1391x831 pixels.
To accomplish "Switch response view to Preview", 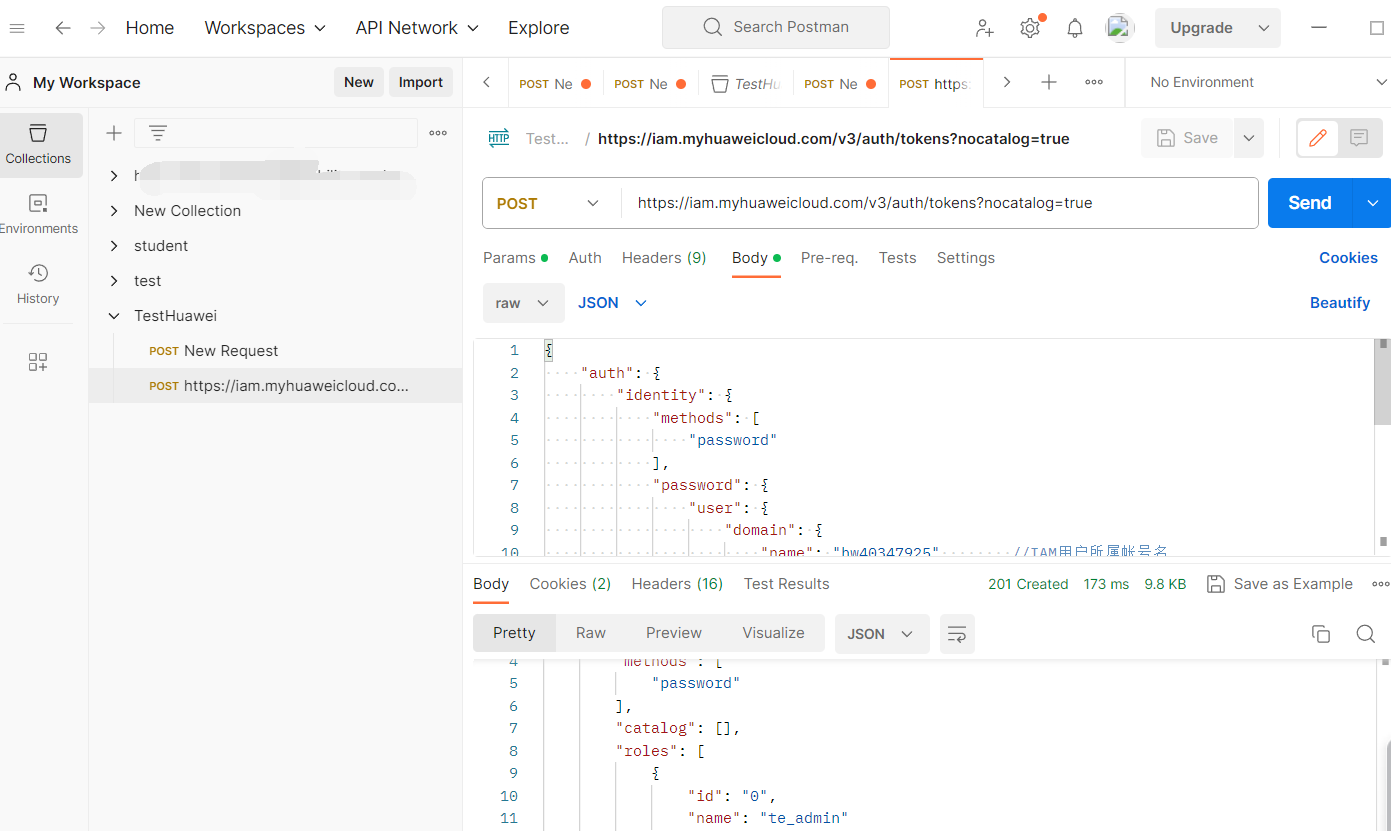I will tap(674, 633).
